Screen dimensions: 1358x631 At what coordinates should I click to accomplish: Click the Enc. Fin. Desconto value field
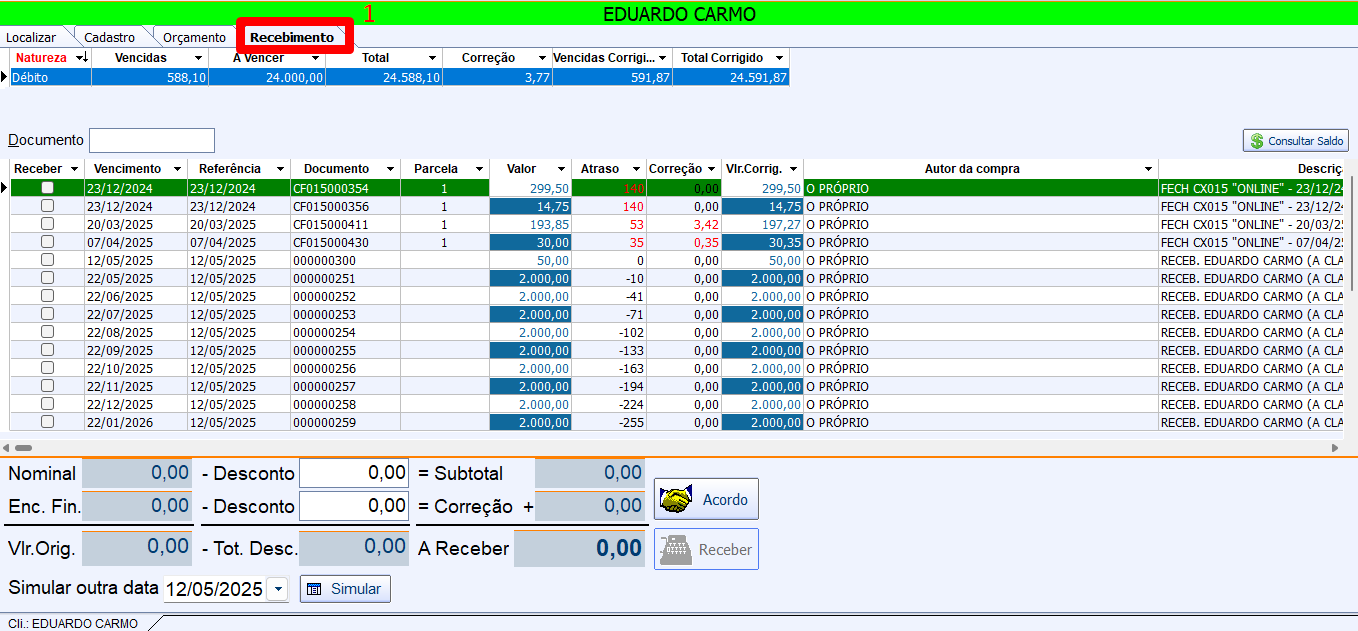click(354, 506)
